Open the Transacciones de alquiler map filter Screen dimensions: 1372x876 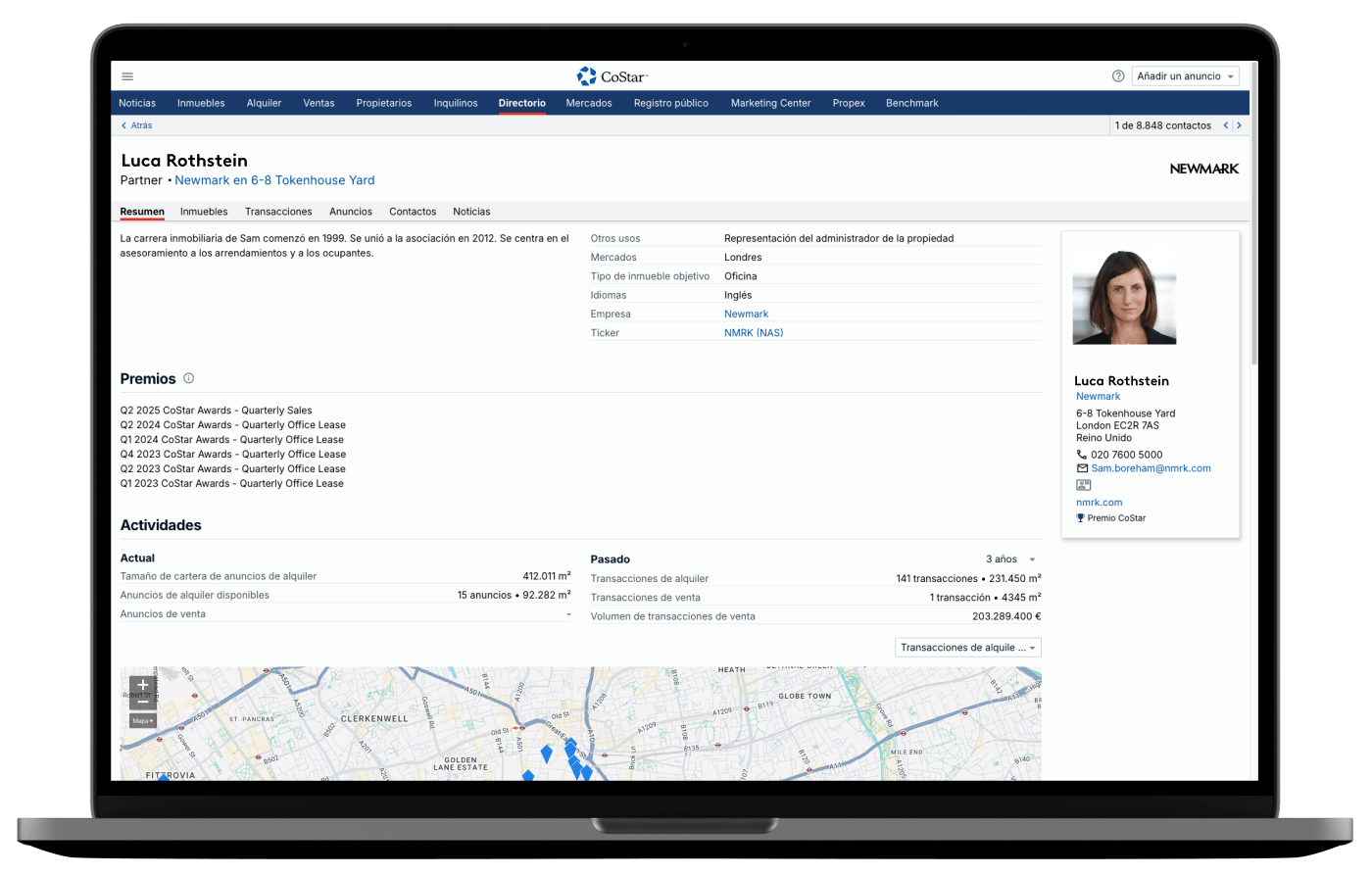tap(967, 648)
